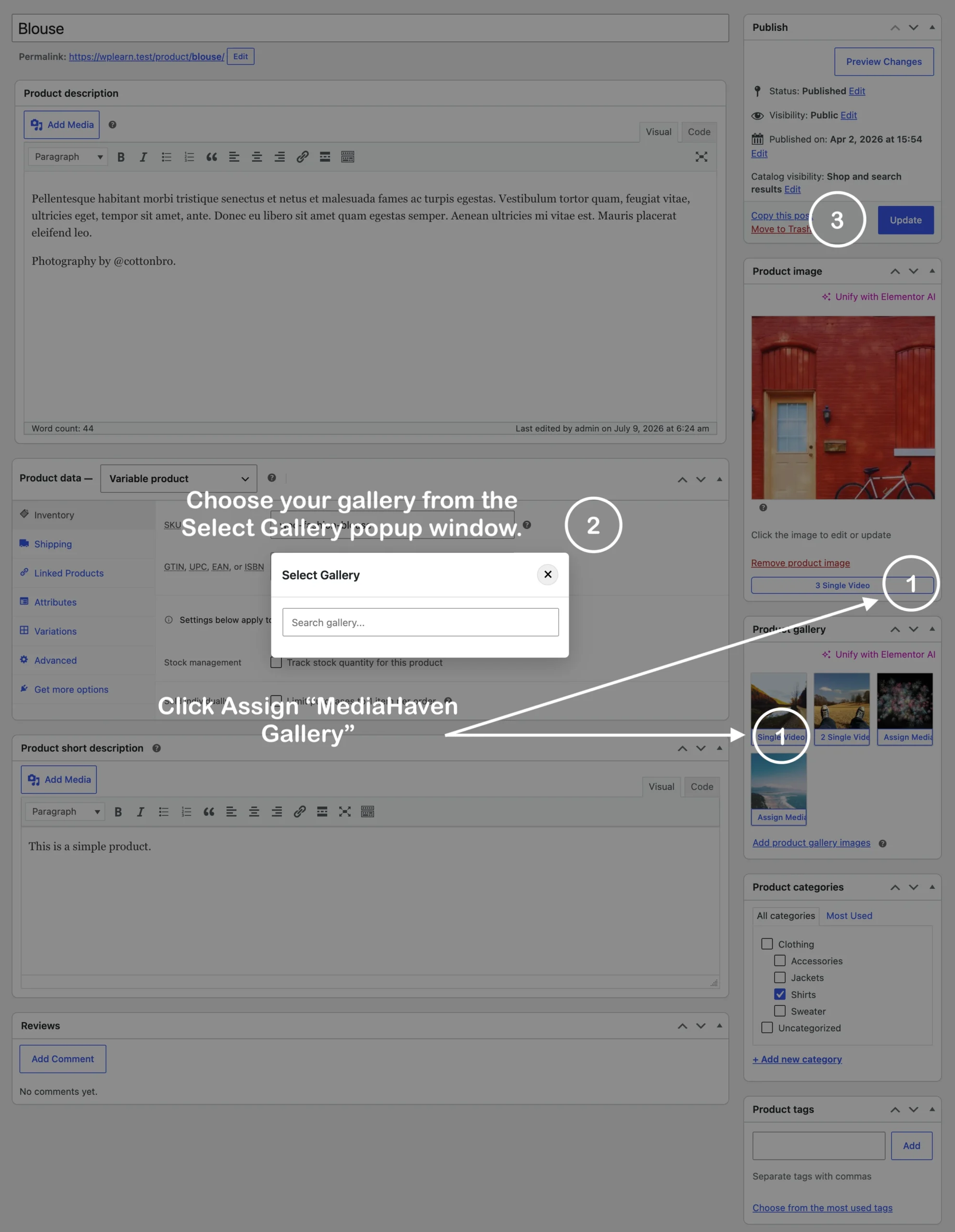This screenshot has width=955, height=1232.
Task: Click Add Comment button
Action: pos(63,1059)
